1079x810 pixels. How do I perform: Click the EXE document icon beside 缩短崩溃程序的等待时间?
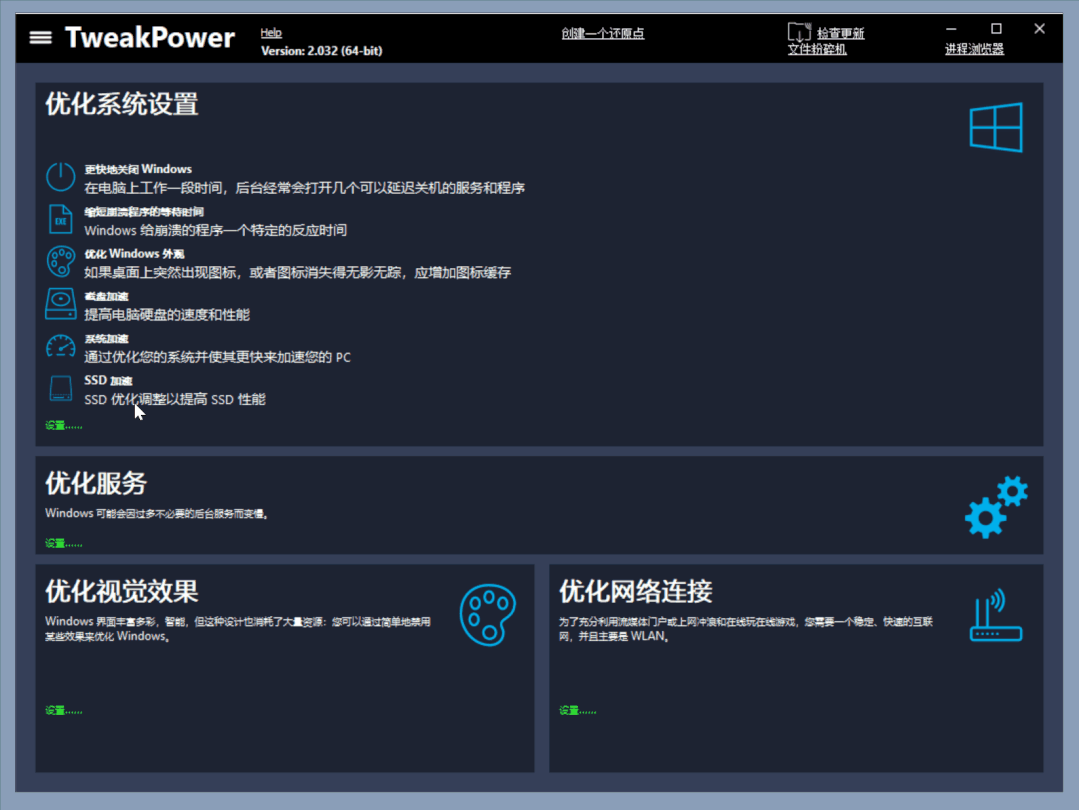tap(60, 219)
